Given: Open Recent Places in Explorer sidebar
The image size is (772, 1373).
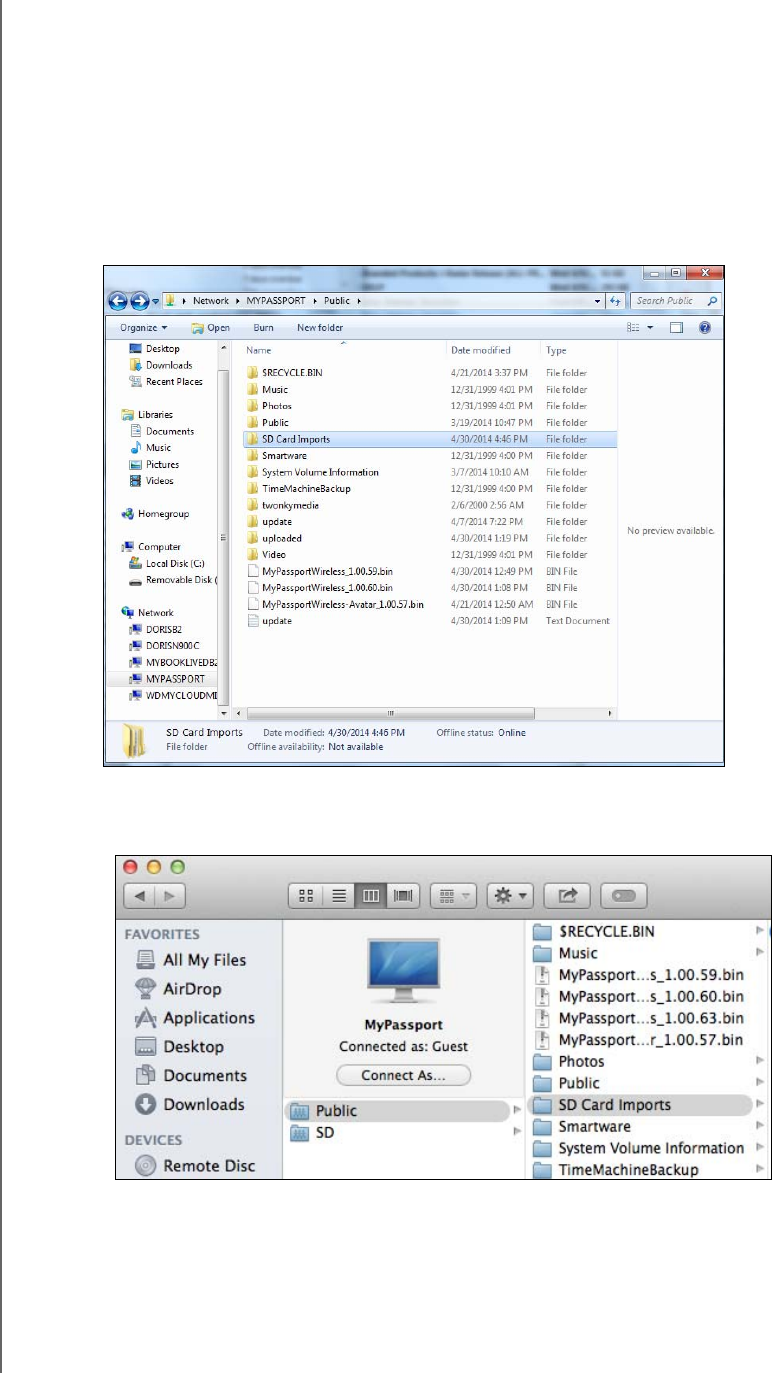Looking at the screenshot, I should point(166,381).
